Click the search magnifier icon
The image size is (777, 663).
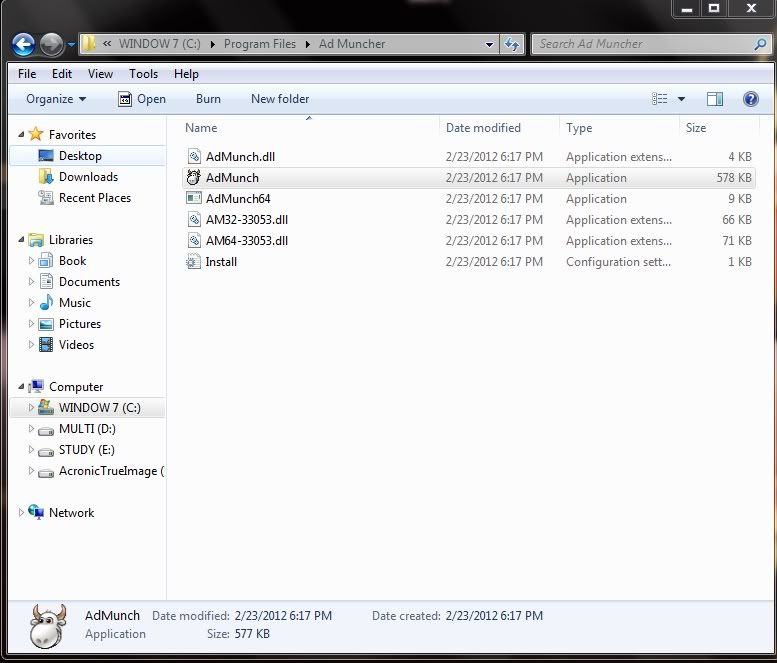coord(760,44)
